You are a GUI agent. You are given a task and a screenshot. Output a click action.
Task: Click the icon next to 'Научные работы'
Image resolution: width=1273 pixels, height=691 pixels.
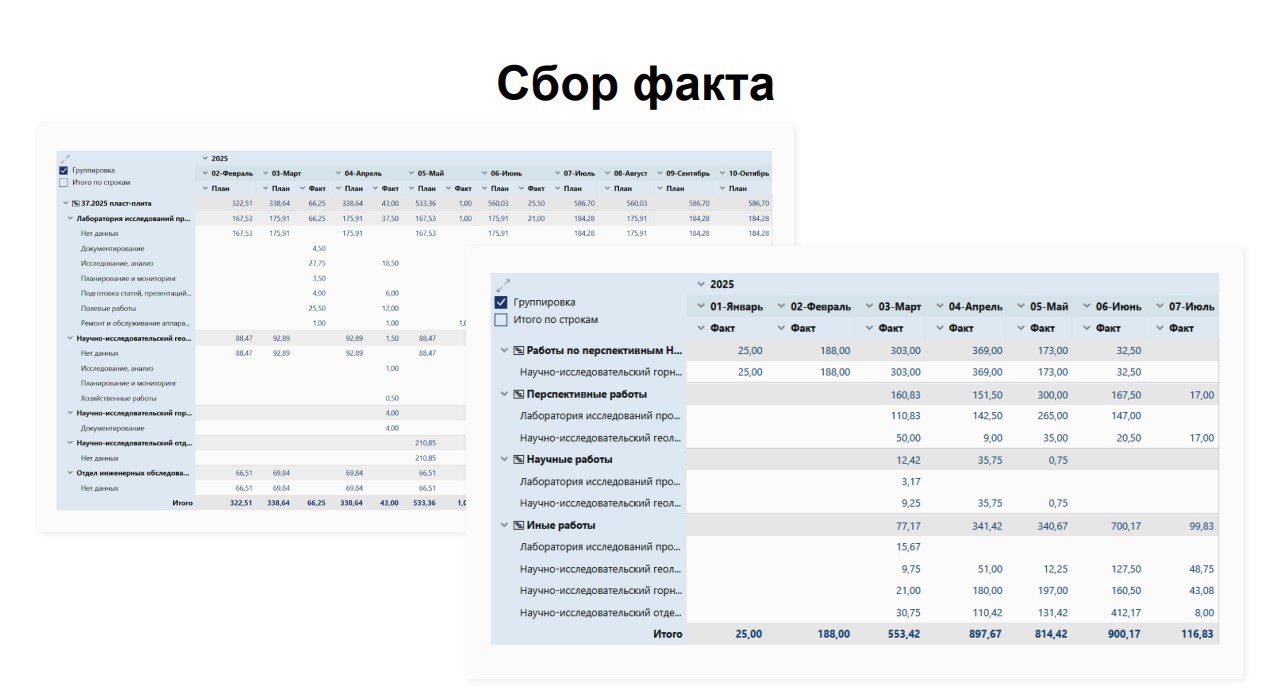(x=518, y=460)
